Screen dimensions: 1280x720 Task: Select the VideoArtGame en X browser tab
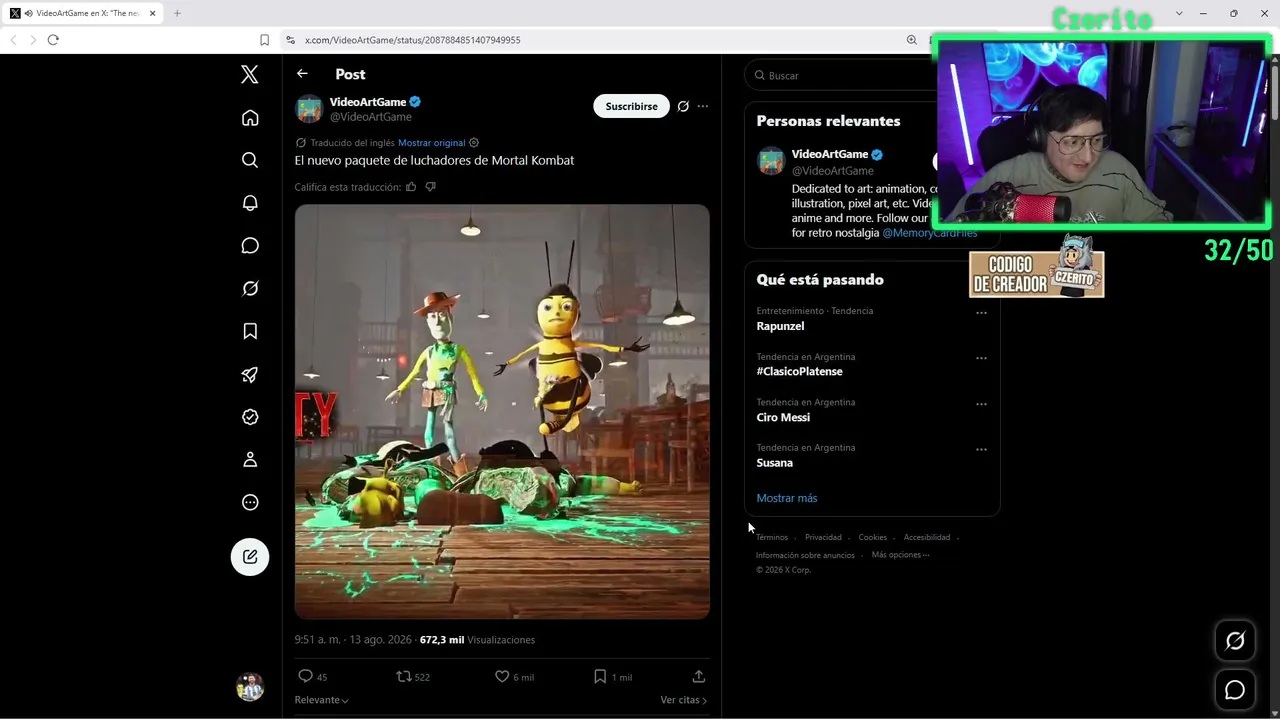pos(84,13)
